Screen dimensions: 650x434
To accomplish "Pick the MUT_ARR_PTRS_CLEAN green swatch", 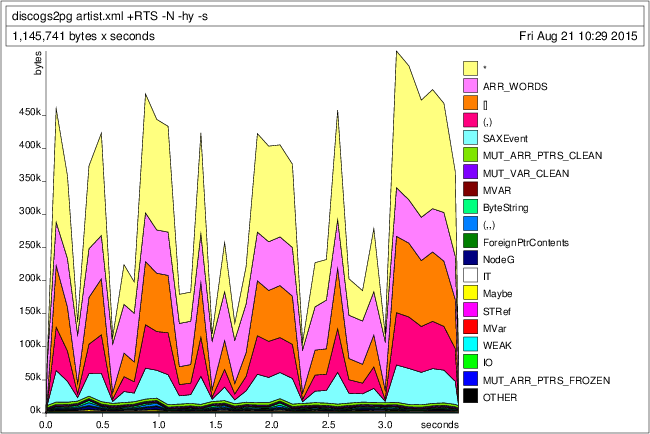I will (x=470, y=155).
